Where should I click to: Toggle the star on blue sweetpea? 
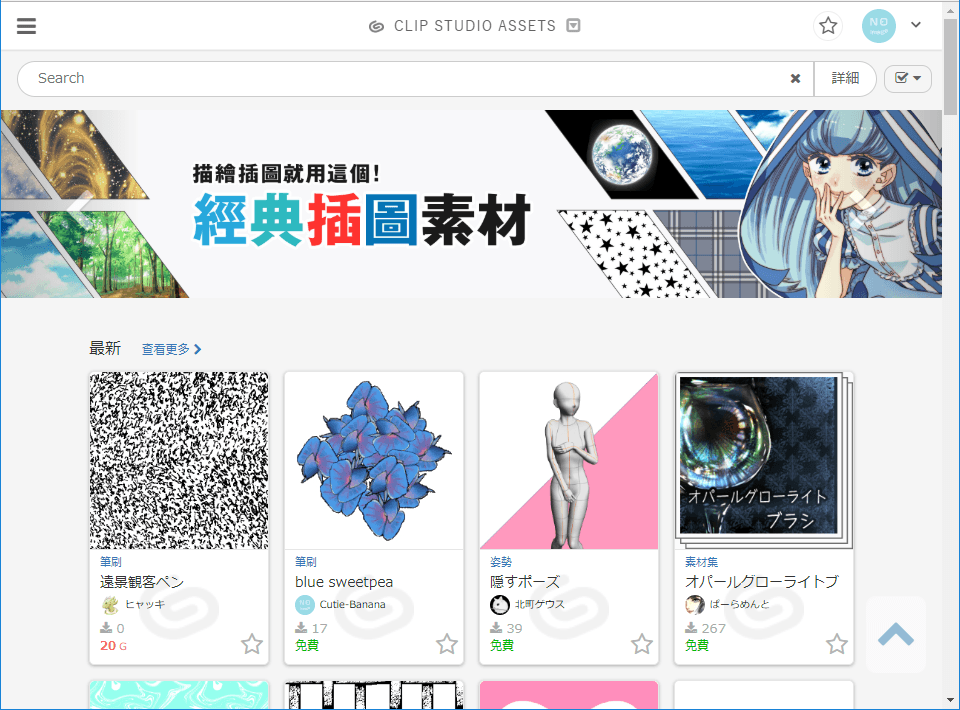447,645
